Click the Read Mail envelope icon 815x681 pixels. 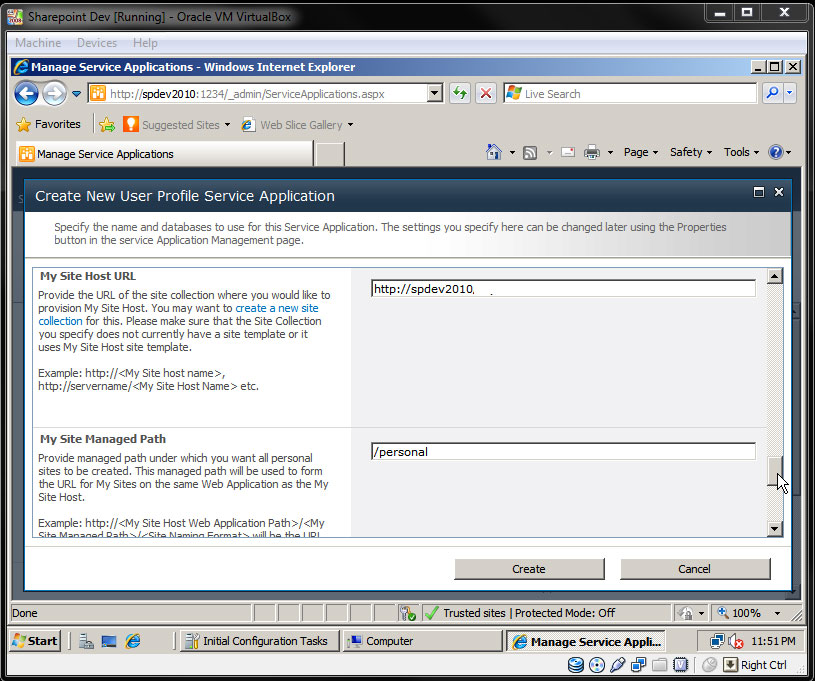[568, 152]
